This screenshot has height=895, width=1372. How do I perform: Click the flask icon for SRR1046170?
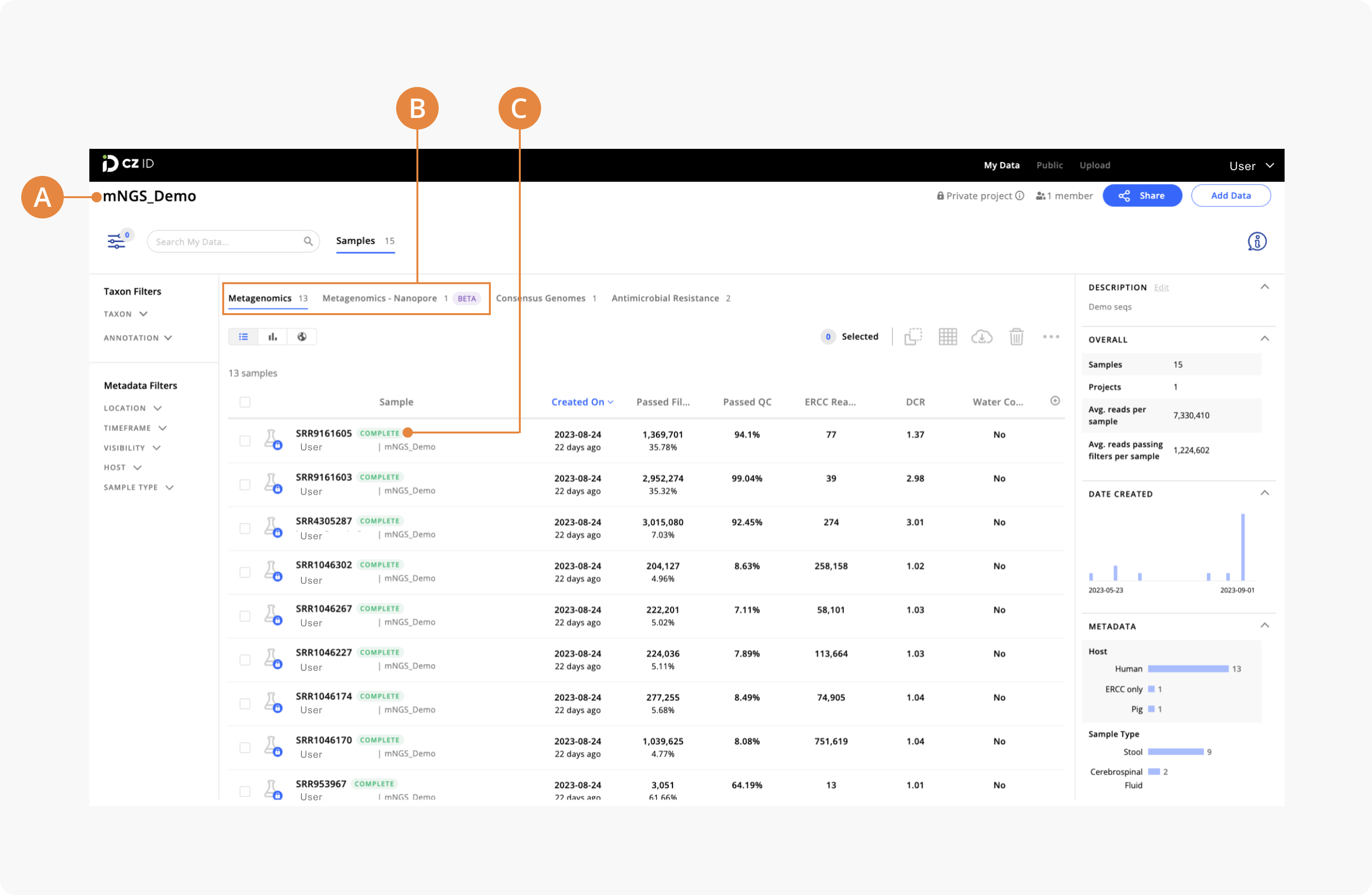click(272, 746)
